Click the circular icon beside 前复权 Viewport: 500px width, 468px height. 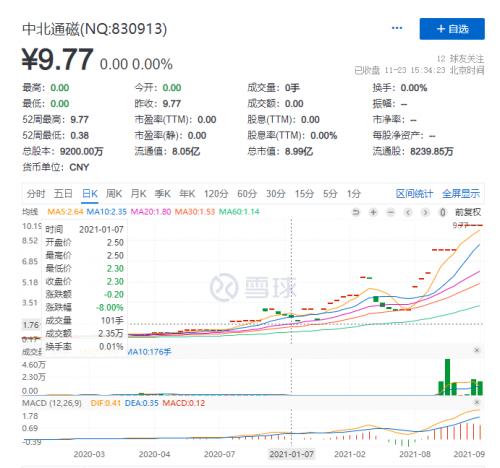(x=442, y=212)
